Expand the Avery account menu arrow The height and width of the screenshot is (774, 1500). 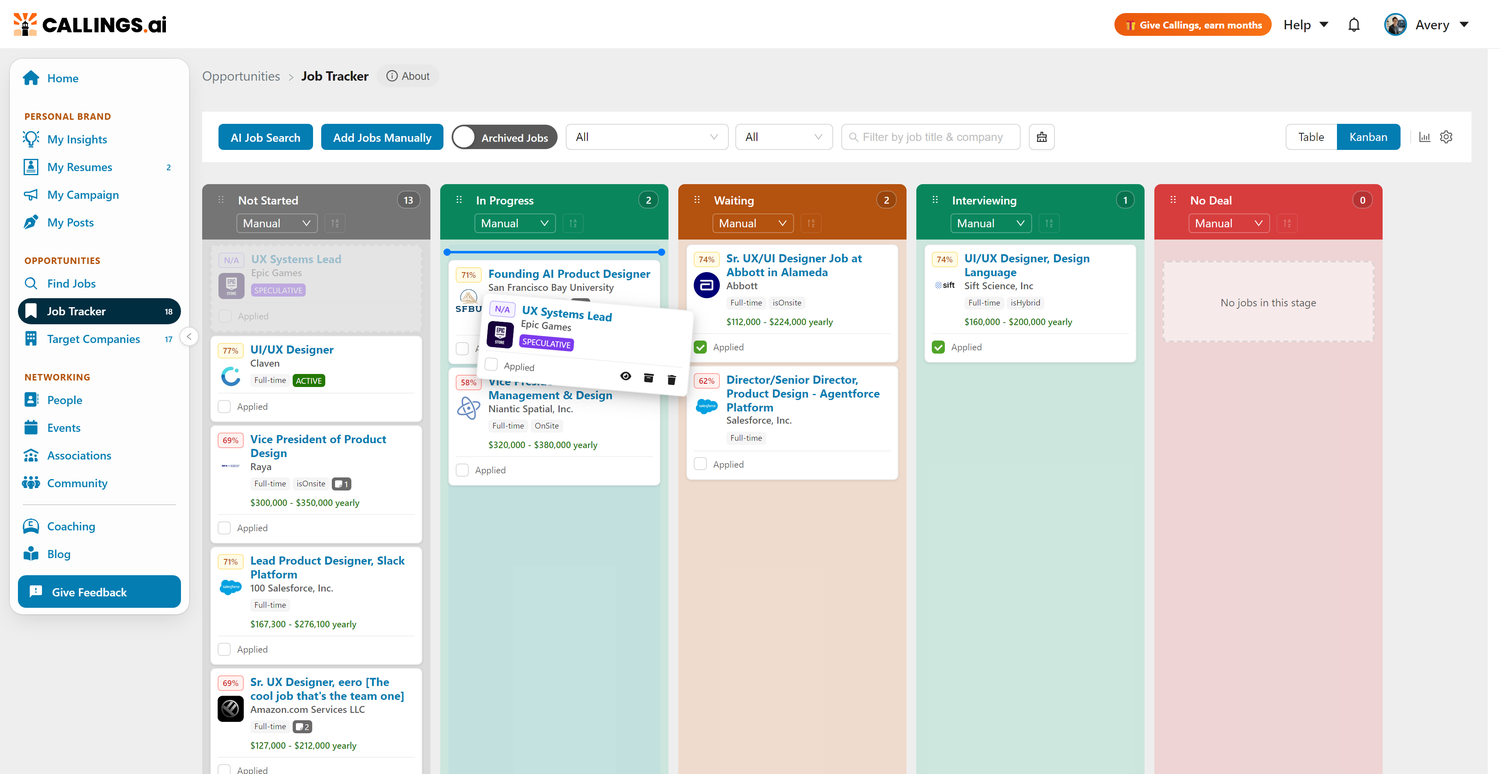point(1465,25)
